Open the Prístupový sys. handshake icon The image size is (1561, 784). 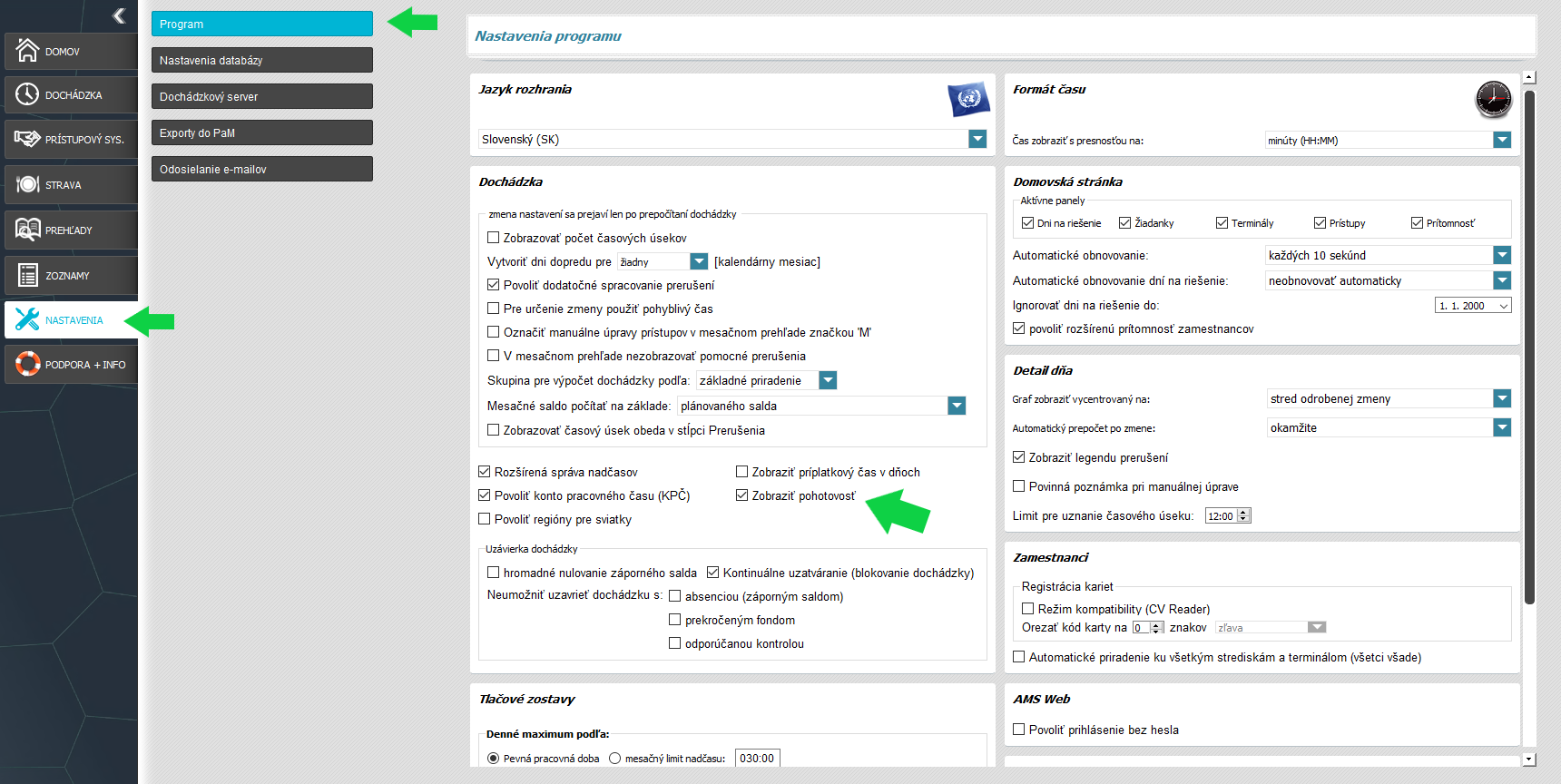point(27,139)
